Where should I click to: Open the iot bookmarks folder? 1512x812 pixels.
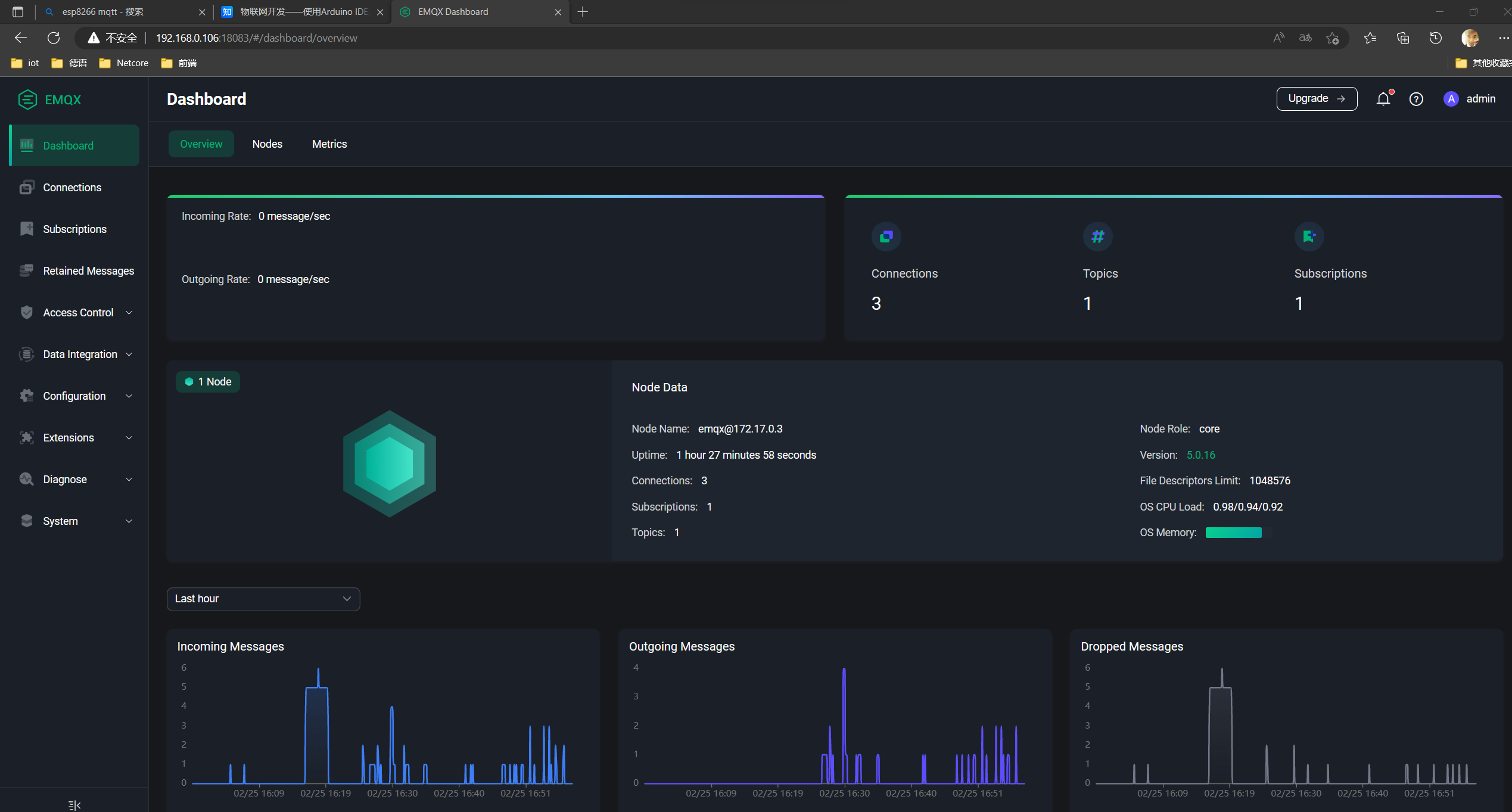(x=25, y=63)
